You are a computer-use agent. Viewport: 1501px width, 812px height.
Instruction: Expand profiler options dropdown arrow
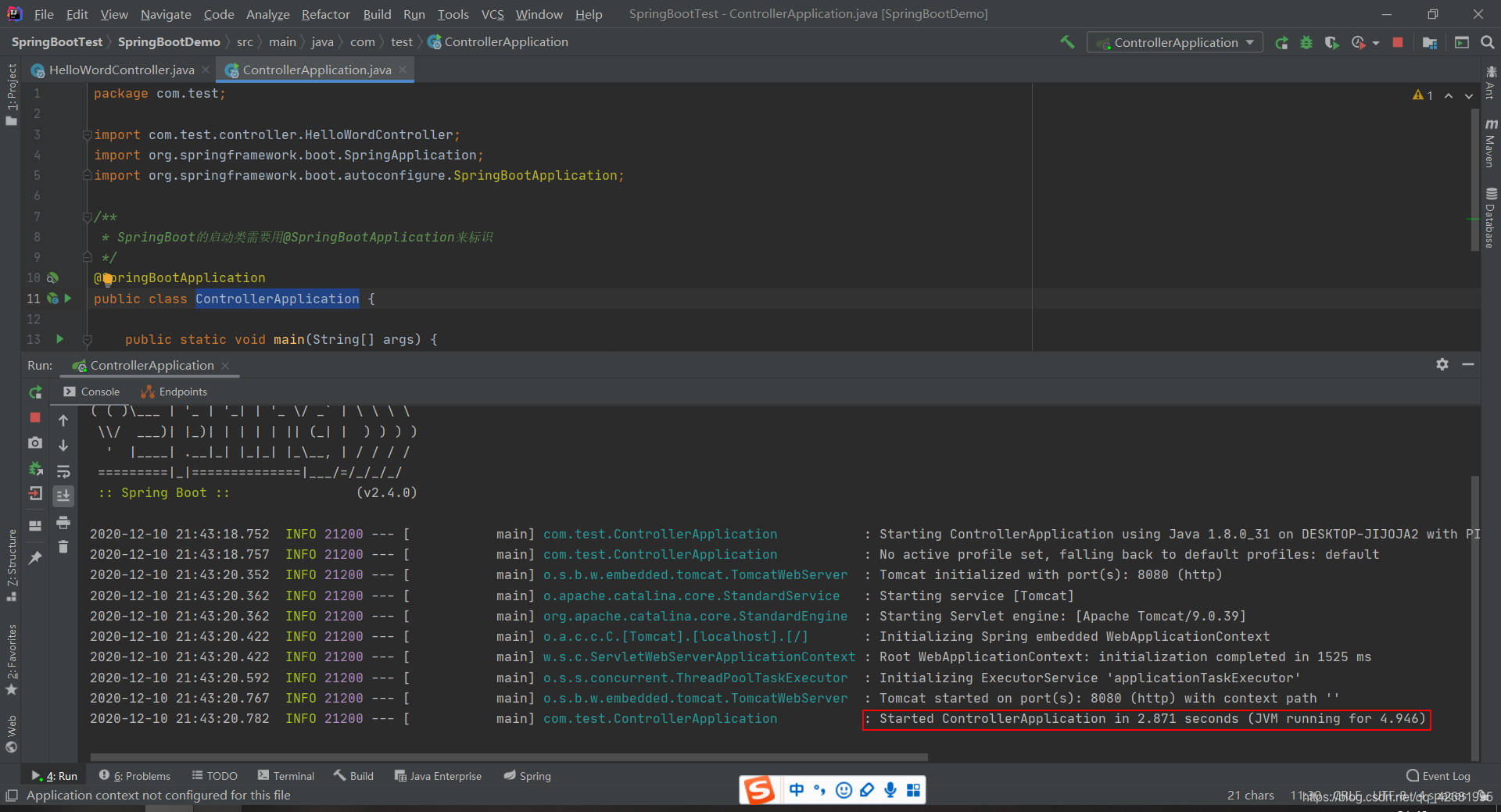[x=1376, y=43]
